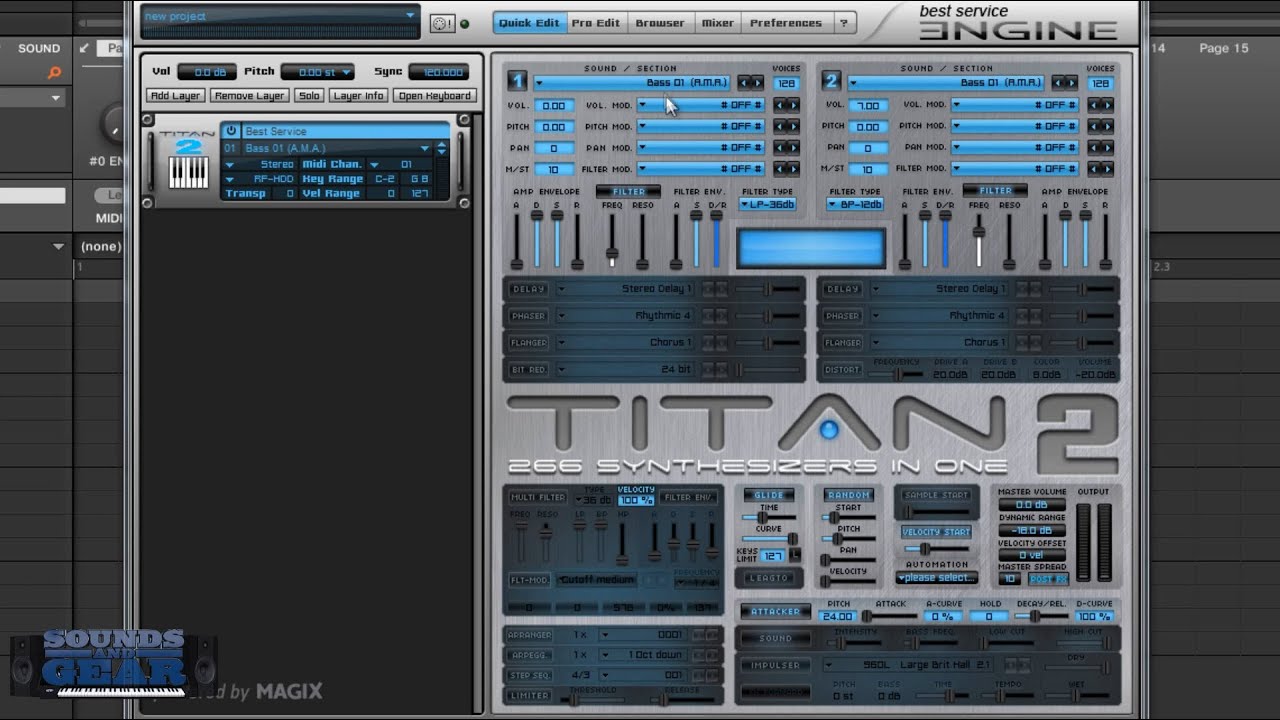
Task: Switch to Pro Edit tab
Action: [x=596, y=23]
